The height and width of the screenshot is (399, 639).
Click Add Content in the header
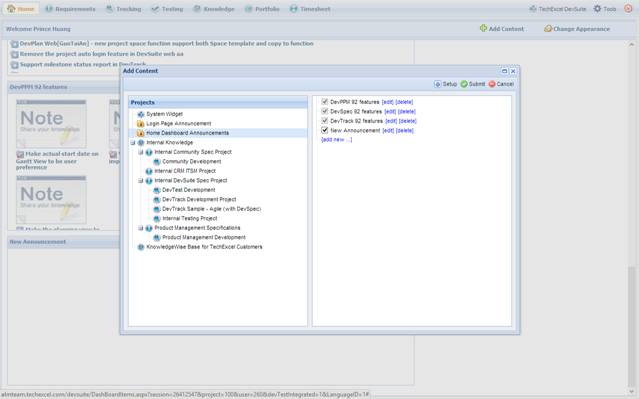pyautogui.click(x=502, y=29)
